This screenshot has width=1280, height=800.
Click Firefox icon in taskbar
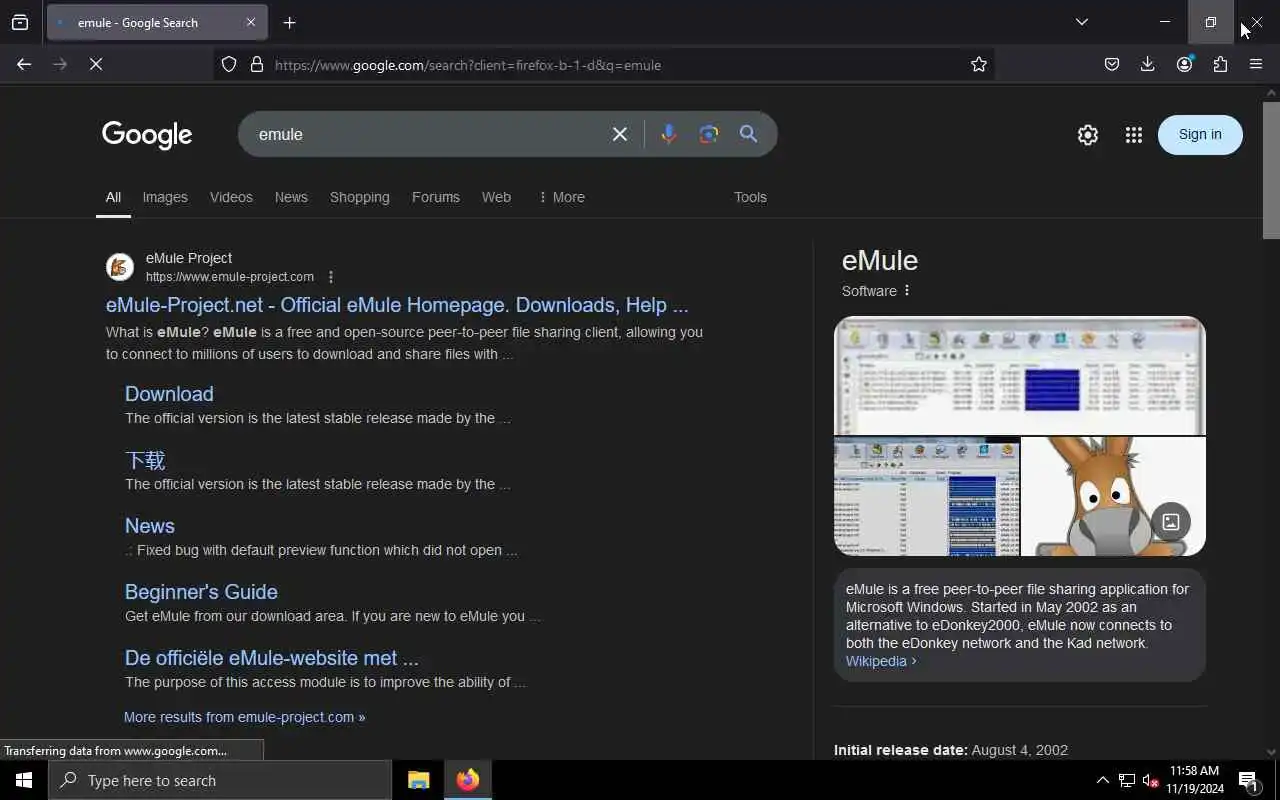tap(468, 780)
